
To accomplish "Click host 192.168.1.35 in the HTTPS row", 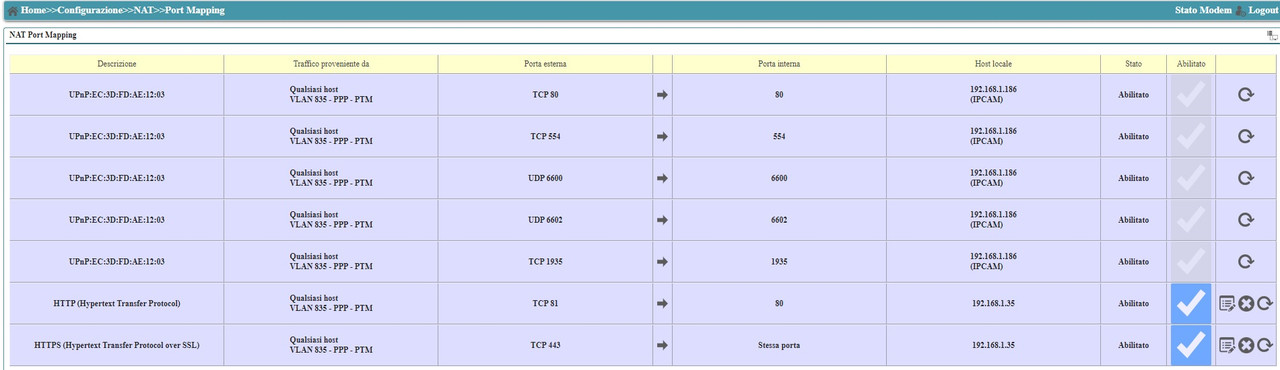I will tap(993, 345).
